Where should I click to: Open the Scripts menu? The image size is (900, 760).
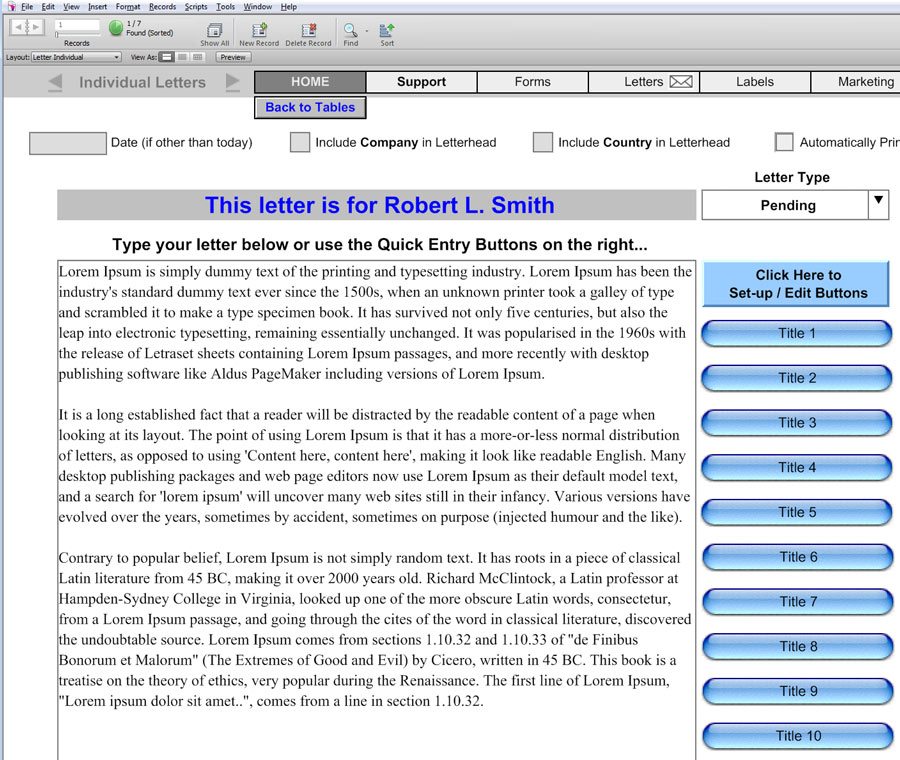(x=196, y=7)
